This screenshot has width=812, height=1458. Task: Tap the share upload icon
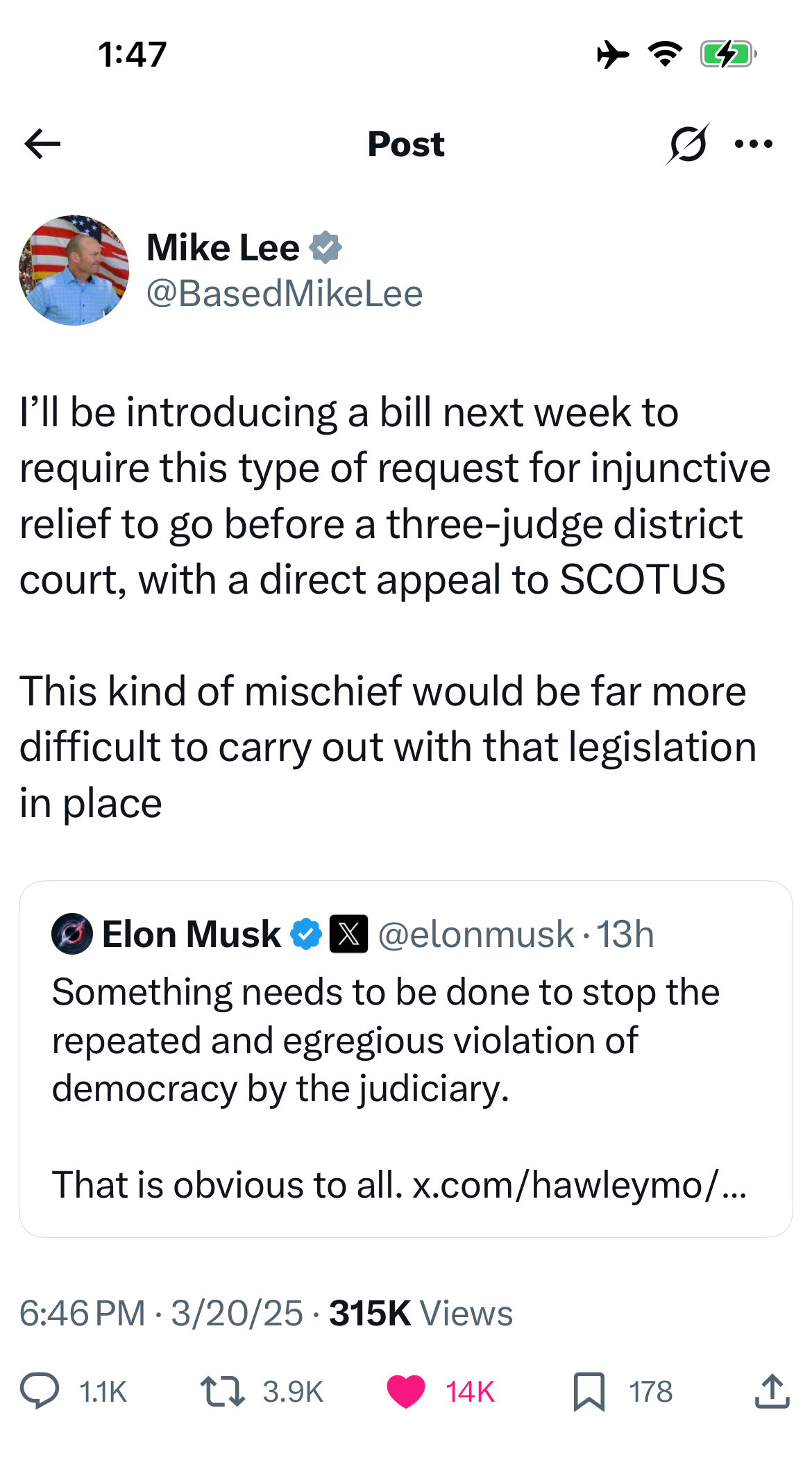click(x=772, y=1391)
